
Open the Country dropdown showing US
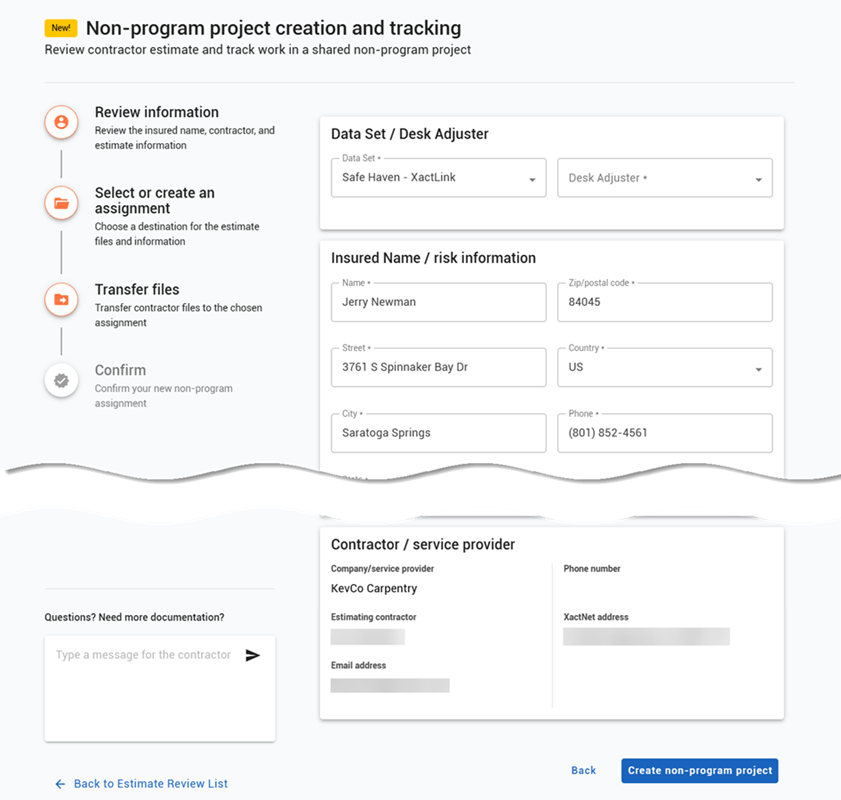tap(665, 367)
